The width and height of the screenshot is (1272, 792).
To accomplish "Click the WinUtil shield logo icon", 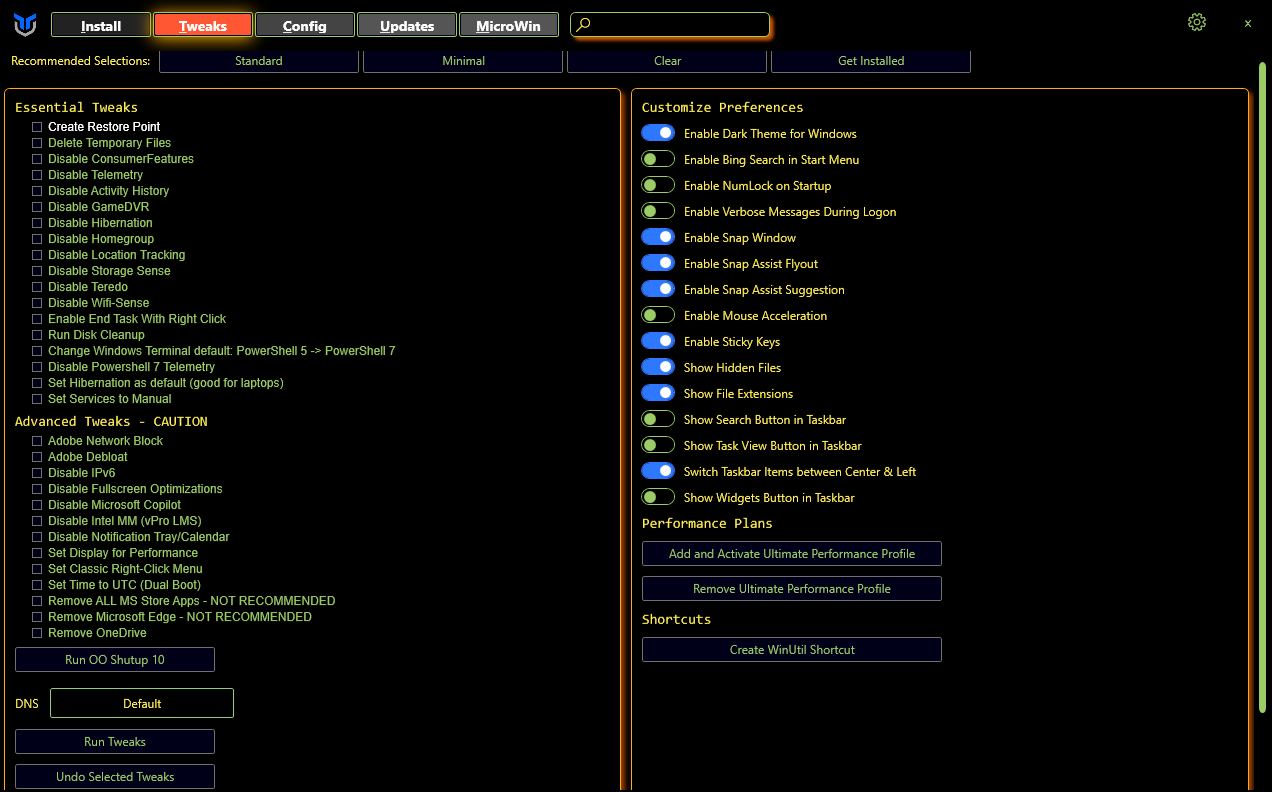I will click(26, 25).
